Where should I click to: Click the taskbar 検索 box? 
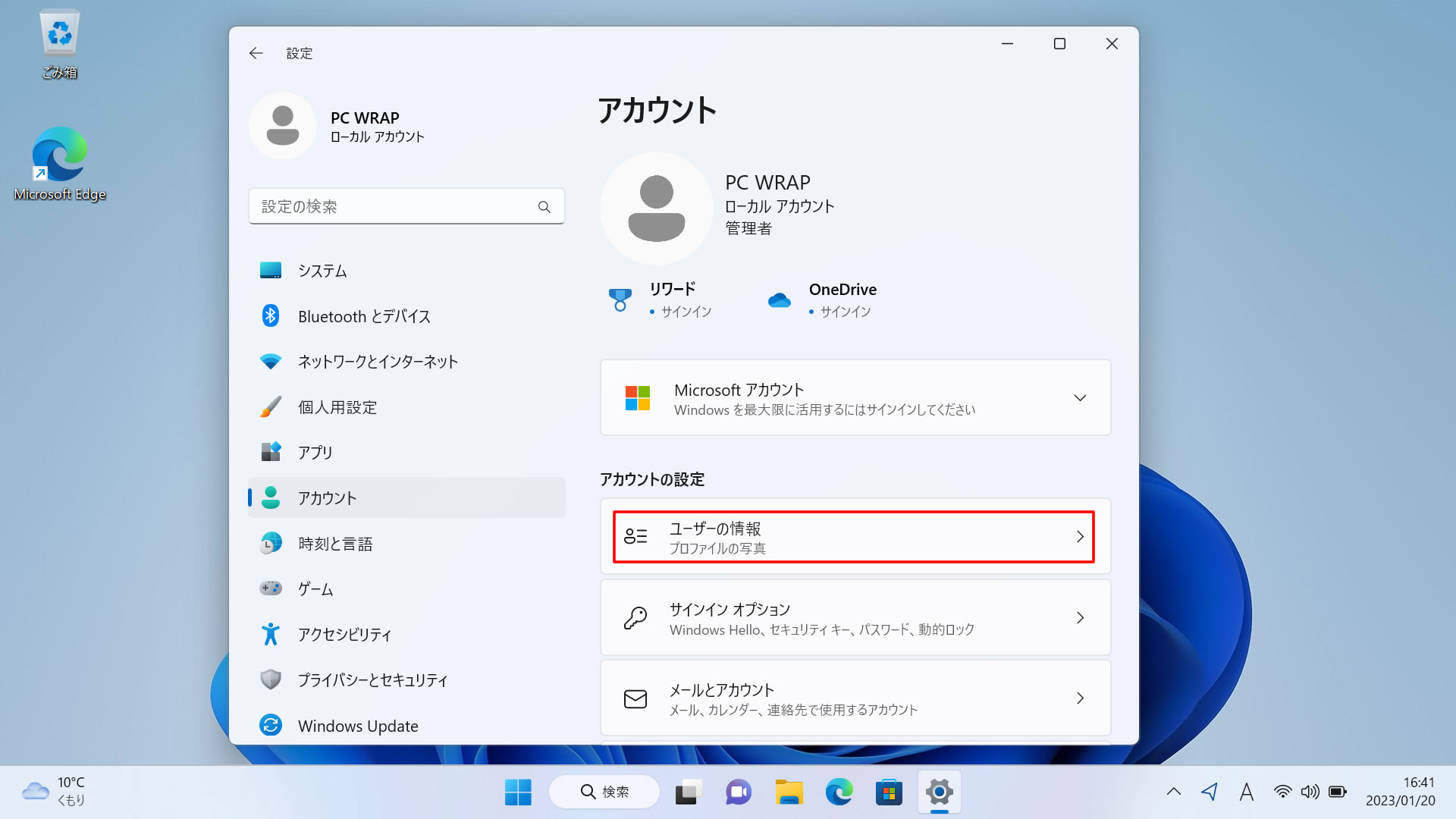point(604,792)
